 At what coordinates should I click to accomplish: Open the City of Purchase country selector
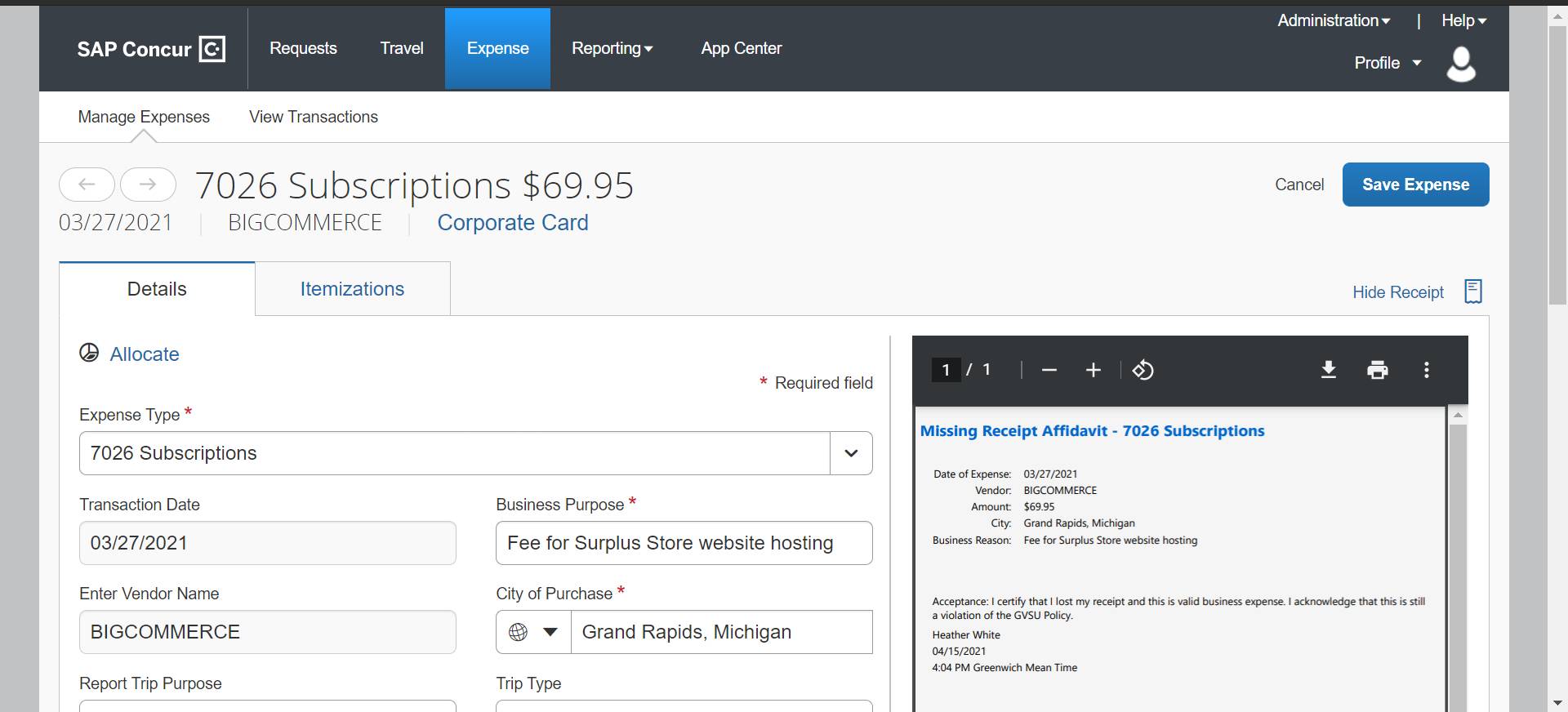533,632
